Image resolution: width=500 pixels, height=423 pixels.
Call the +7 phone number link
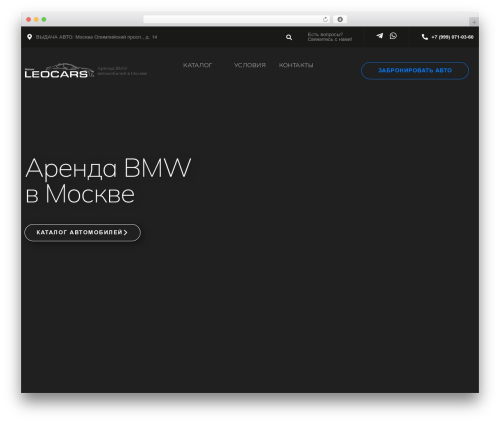point(452,37)
